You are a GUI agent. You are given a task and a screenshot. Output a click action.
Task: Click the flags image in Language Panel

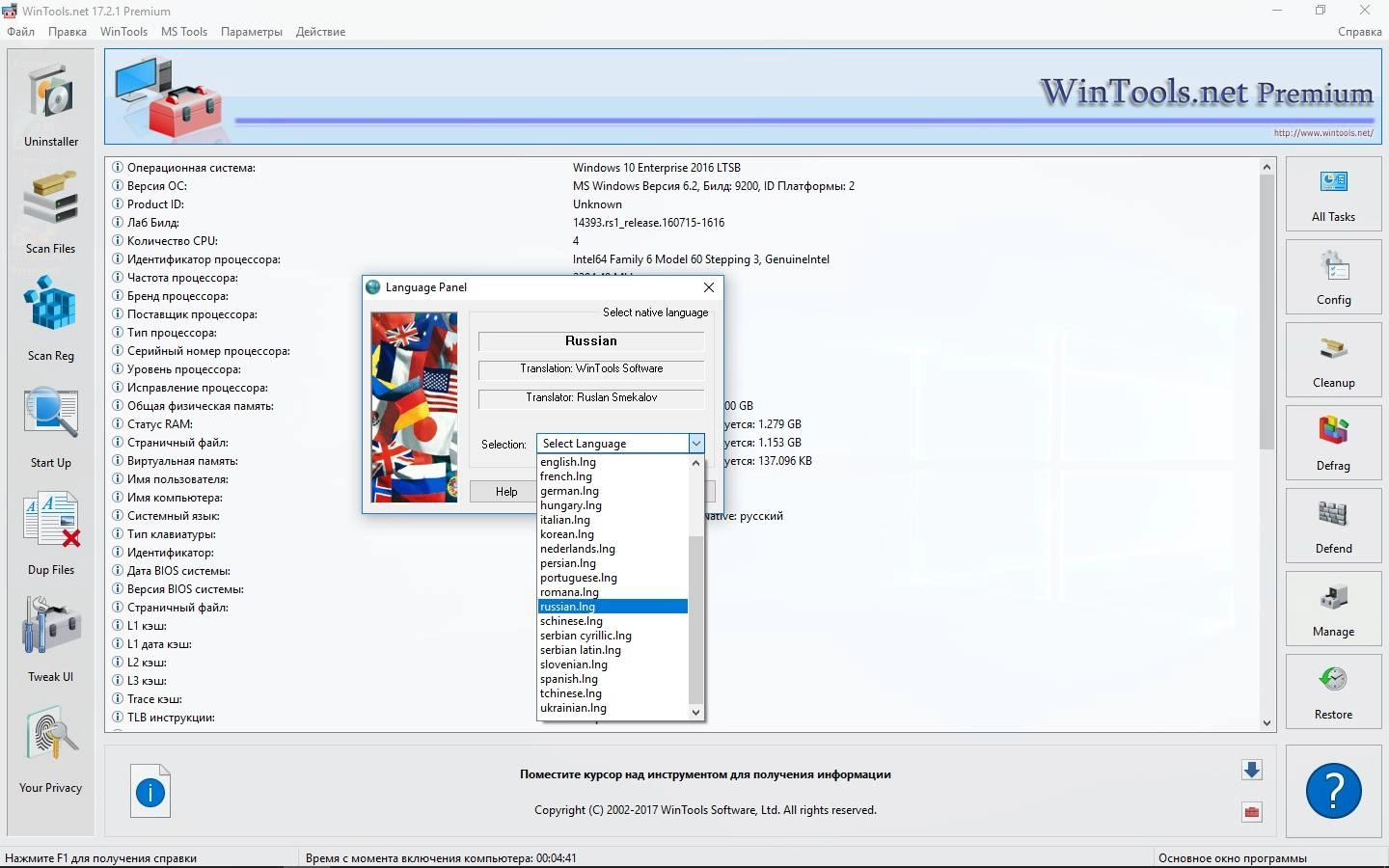415,407
